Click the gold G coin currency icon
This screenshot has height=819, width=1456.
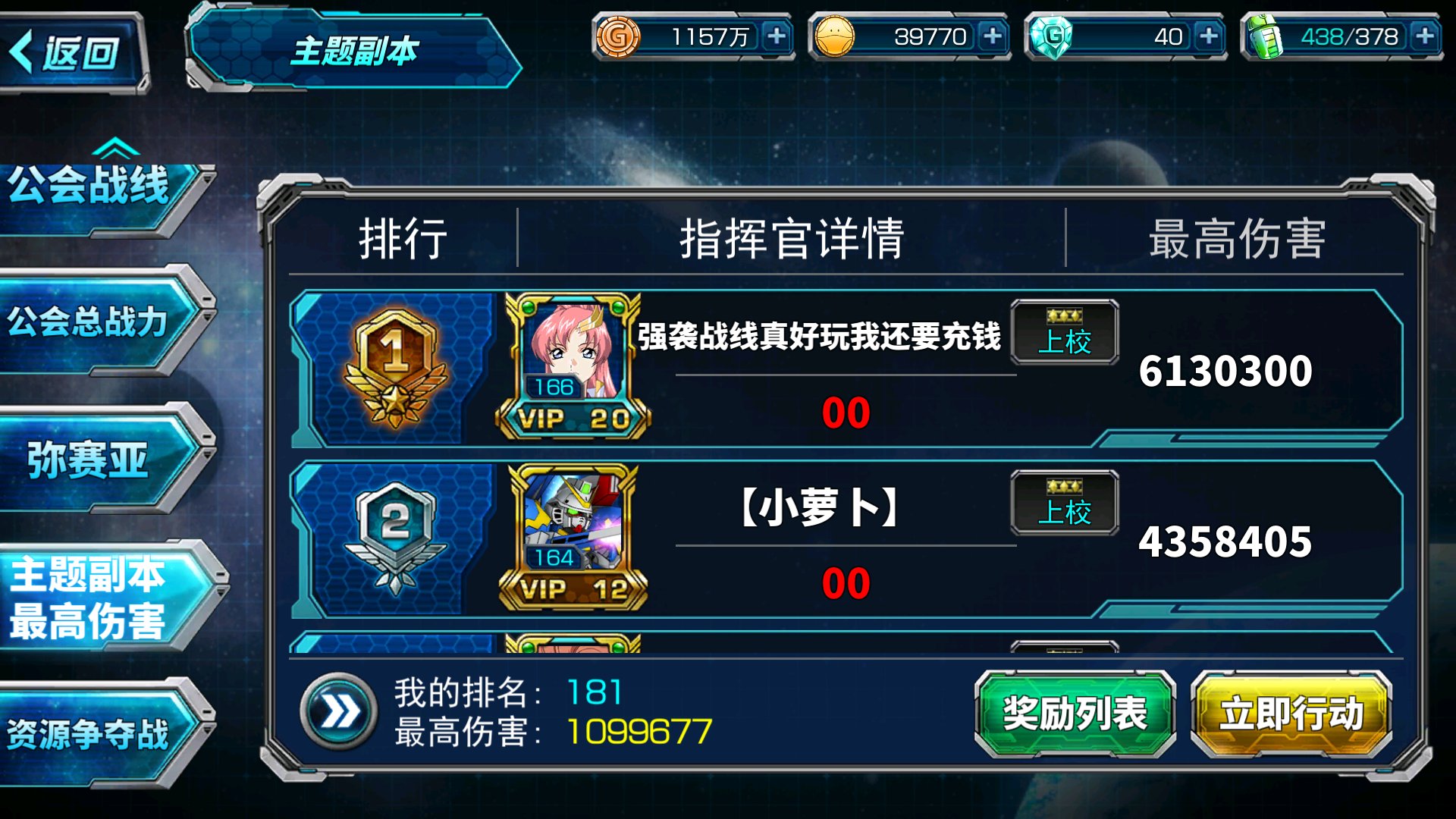click(x=617, y=36)
